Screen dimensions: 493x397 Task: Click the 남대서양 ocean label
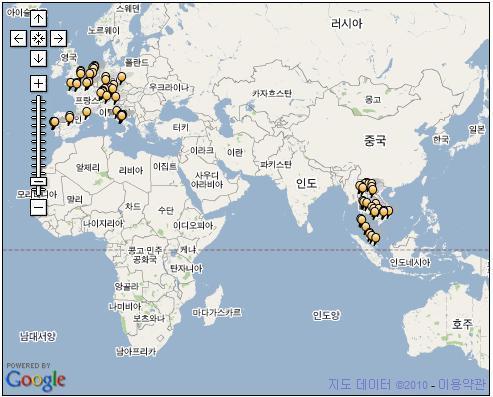(x=38, y=336)
